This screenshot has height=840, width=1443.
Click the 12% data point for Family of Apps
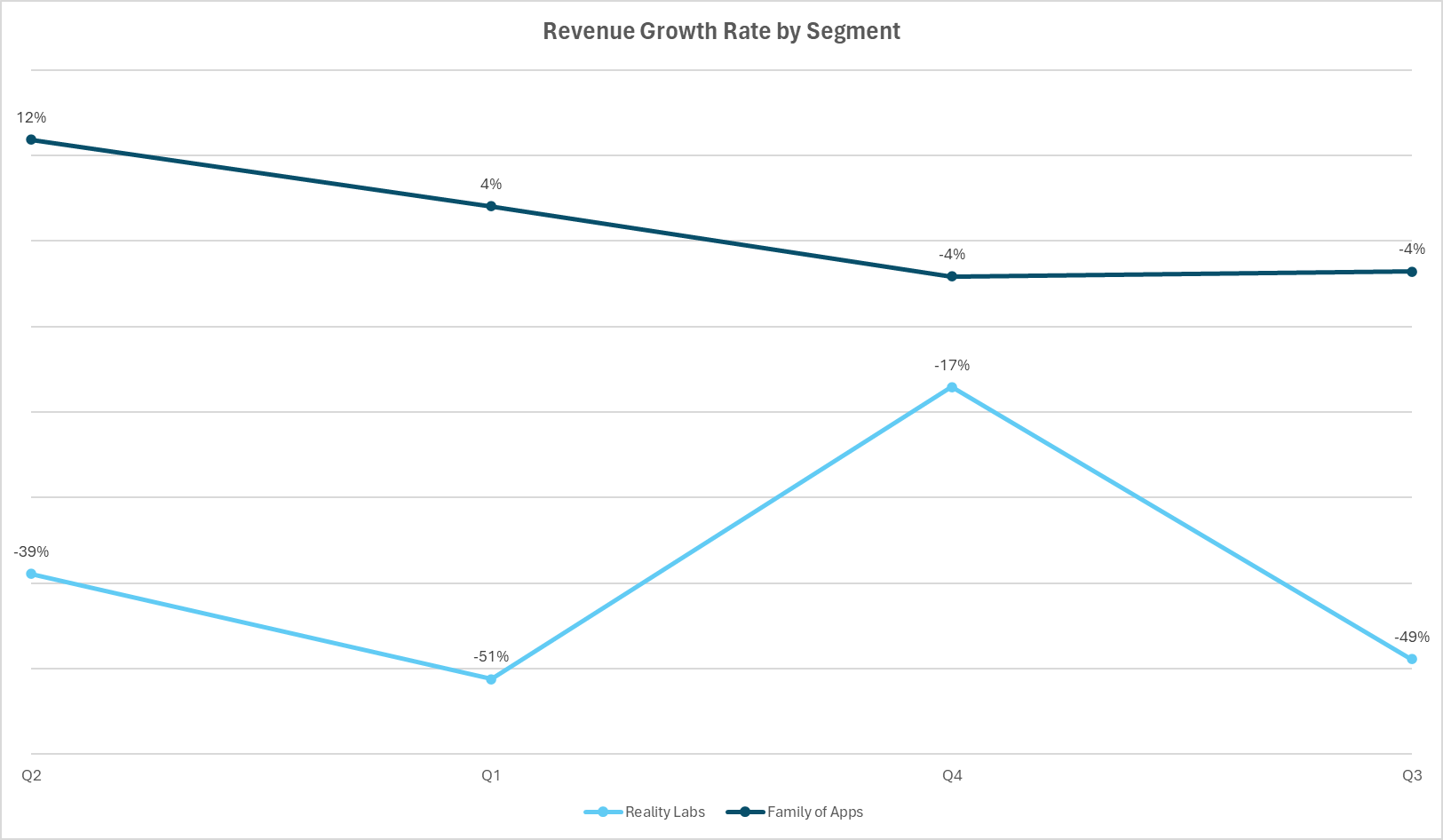(31, 139)
